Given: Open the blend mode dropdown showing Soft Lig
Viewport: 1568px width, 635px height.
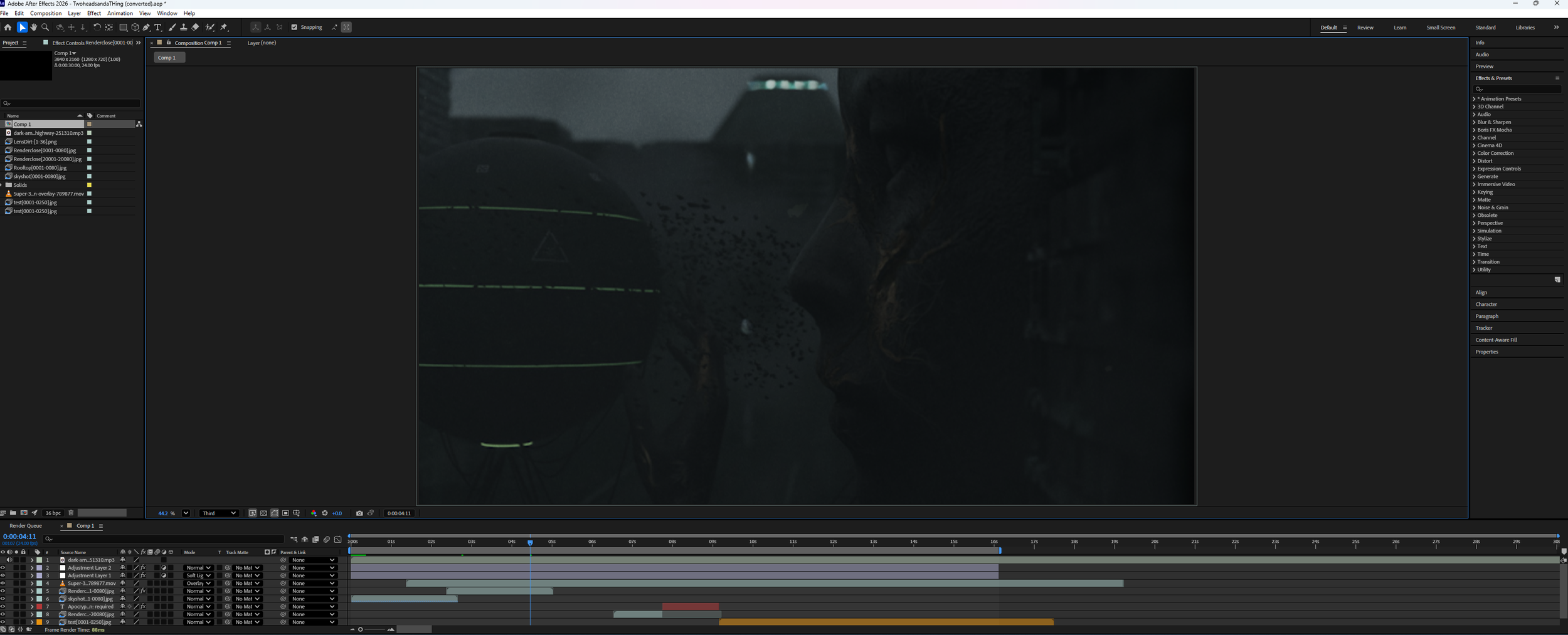Looking at the screenshot, I should [197, 575].
